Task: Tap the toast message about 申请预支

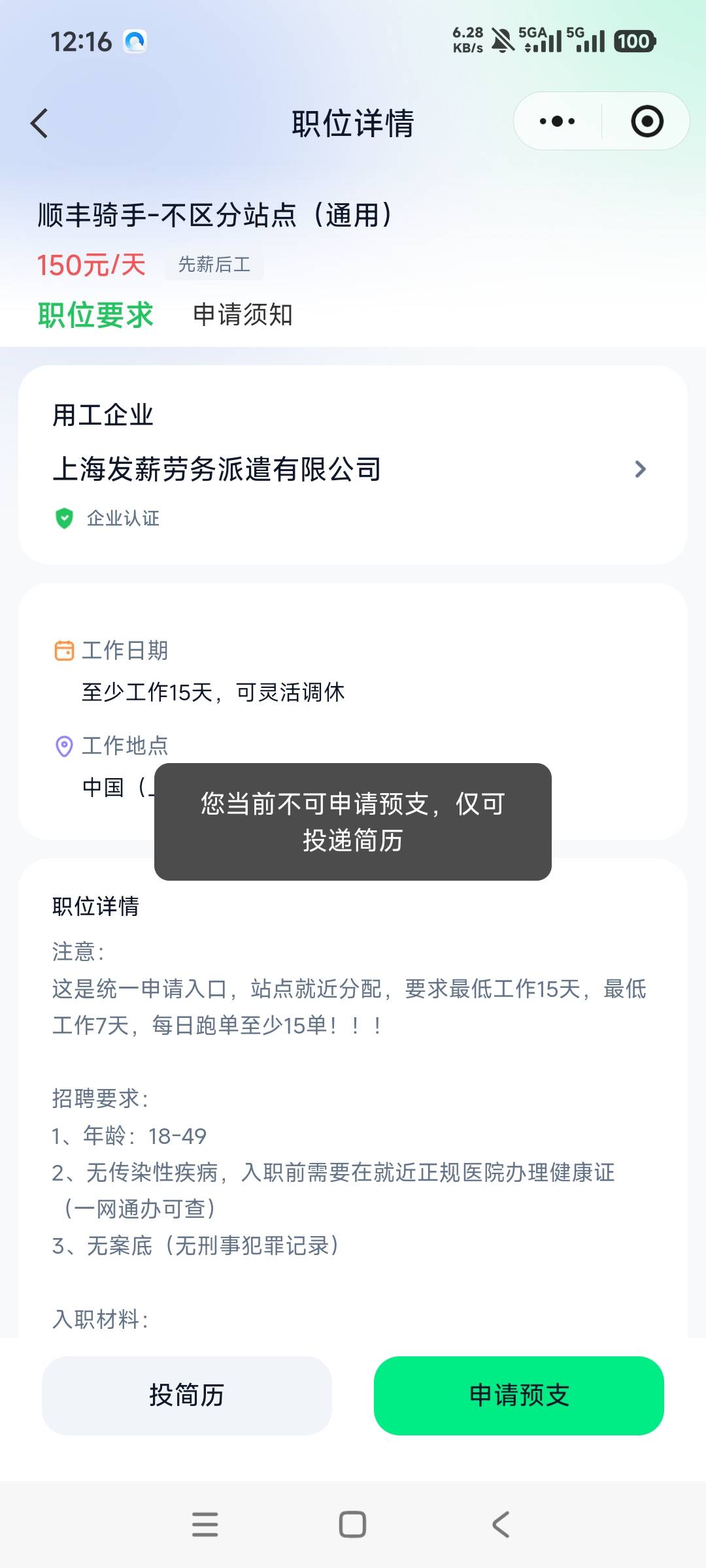Action: [x=353, y=821]
